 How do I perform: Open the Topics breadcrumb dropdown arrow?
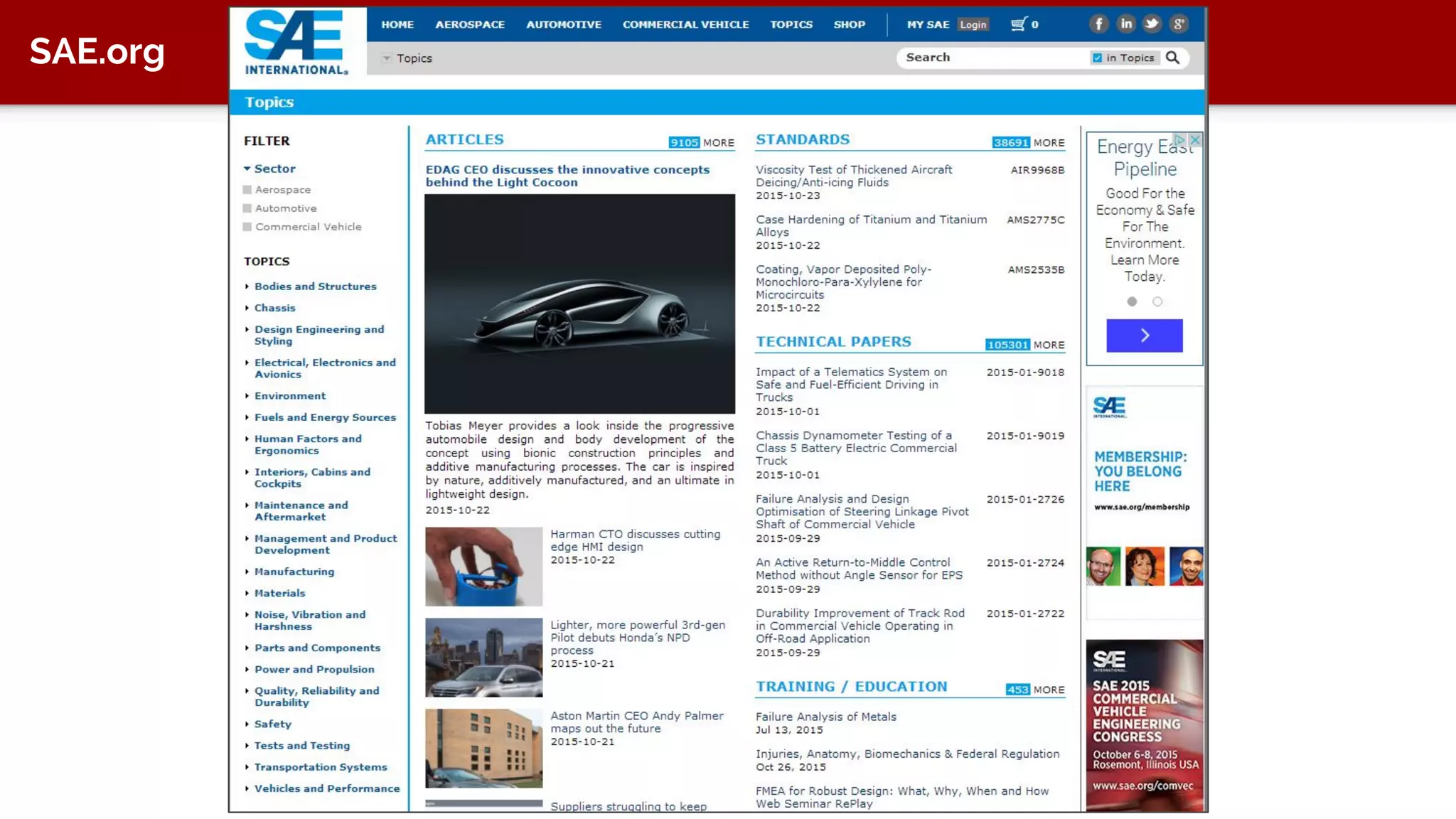[x=387, y=58]
